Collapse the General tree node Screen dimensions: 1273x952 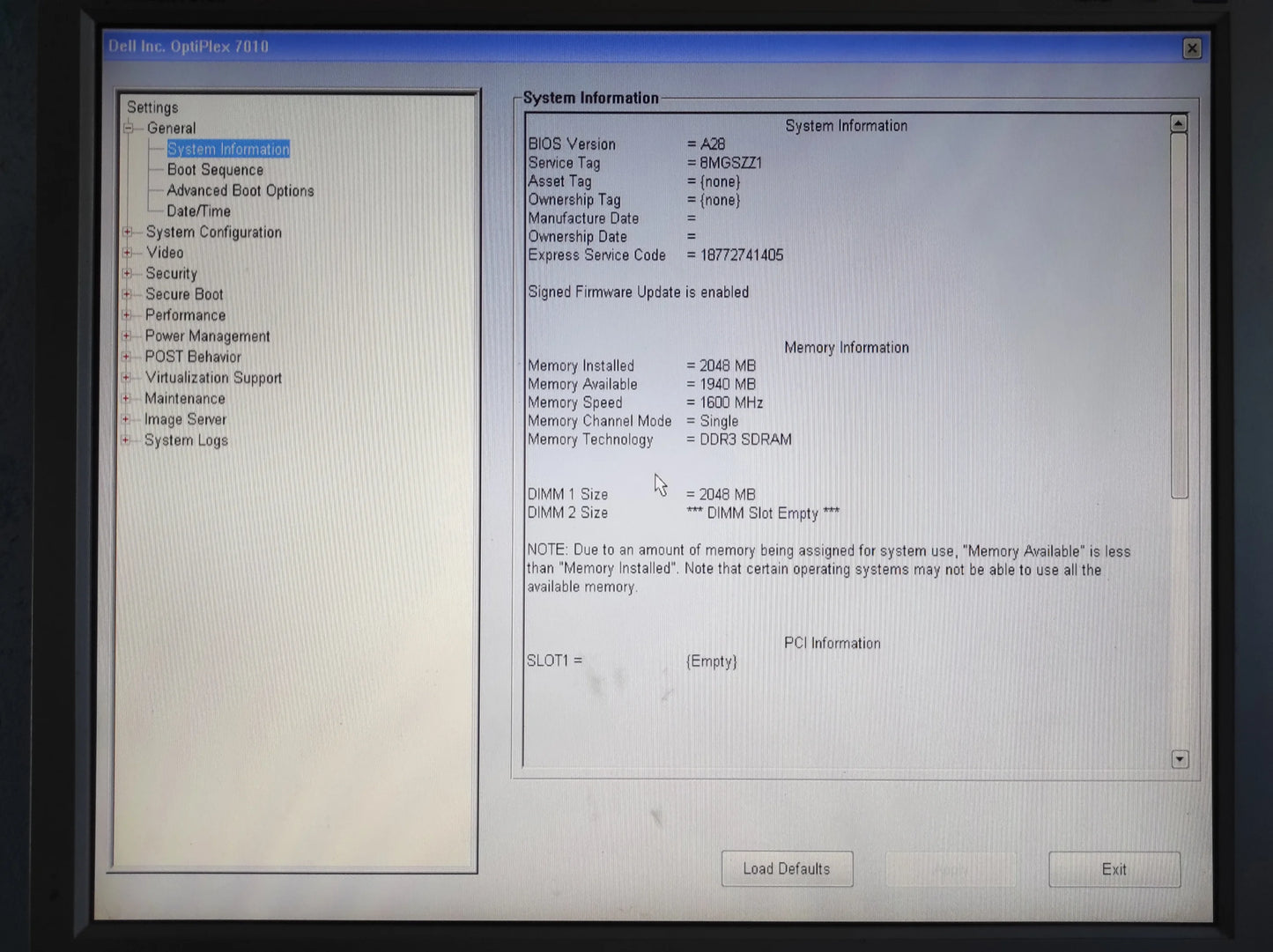129,129
